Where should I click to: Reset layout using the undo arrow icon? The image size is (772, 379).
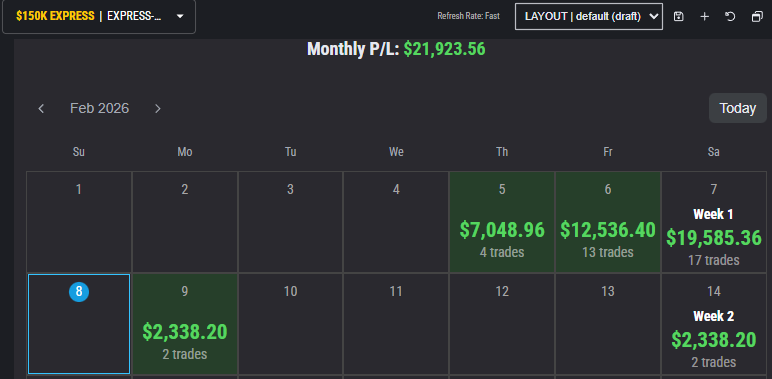tap(730, 17)
